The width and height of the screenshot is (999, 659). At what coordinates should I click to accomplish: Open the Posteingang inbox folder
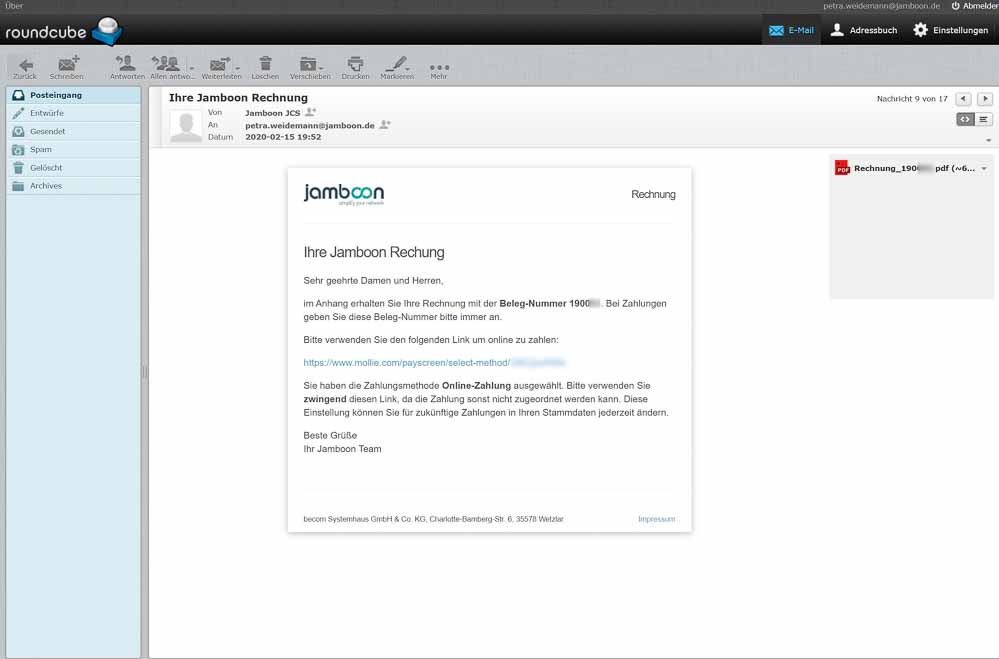74,95
